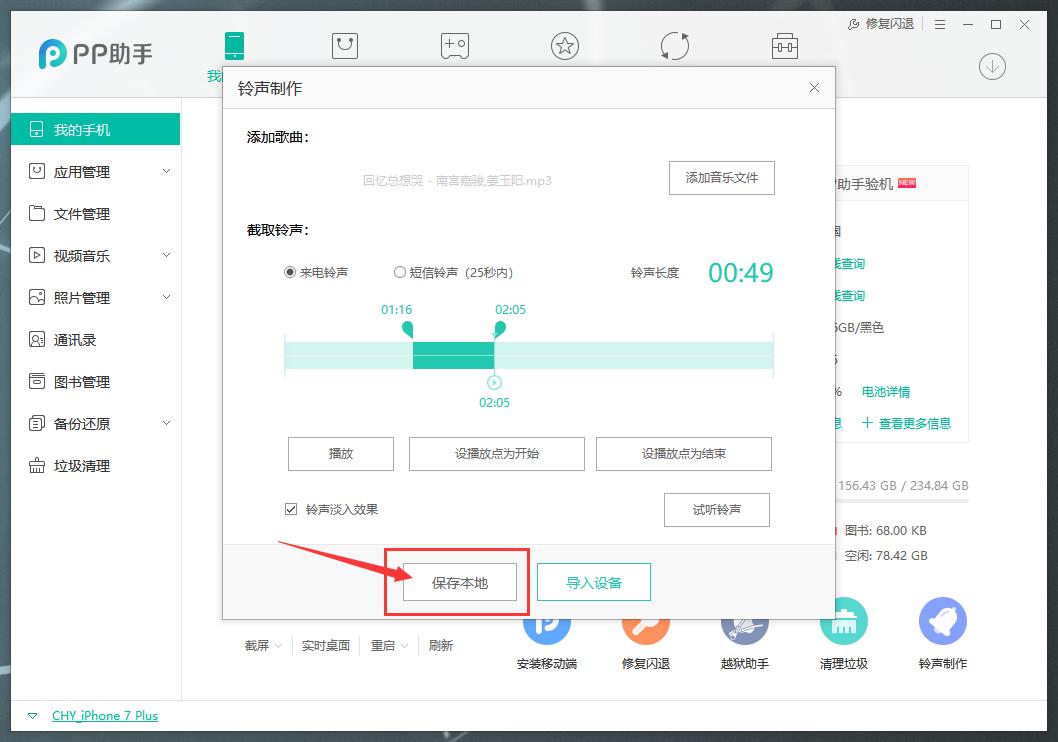Open the toolbox icon in top toolbar
This screenshot has height=742, width=1058.
tap(784, 45)
